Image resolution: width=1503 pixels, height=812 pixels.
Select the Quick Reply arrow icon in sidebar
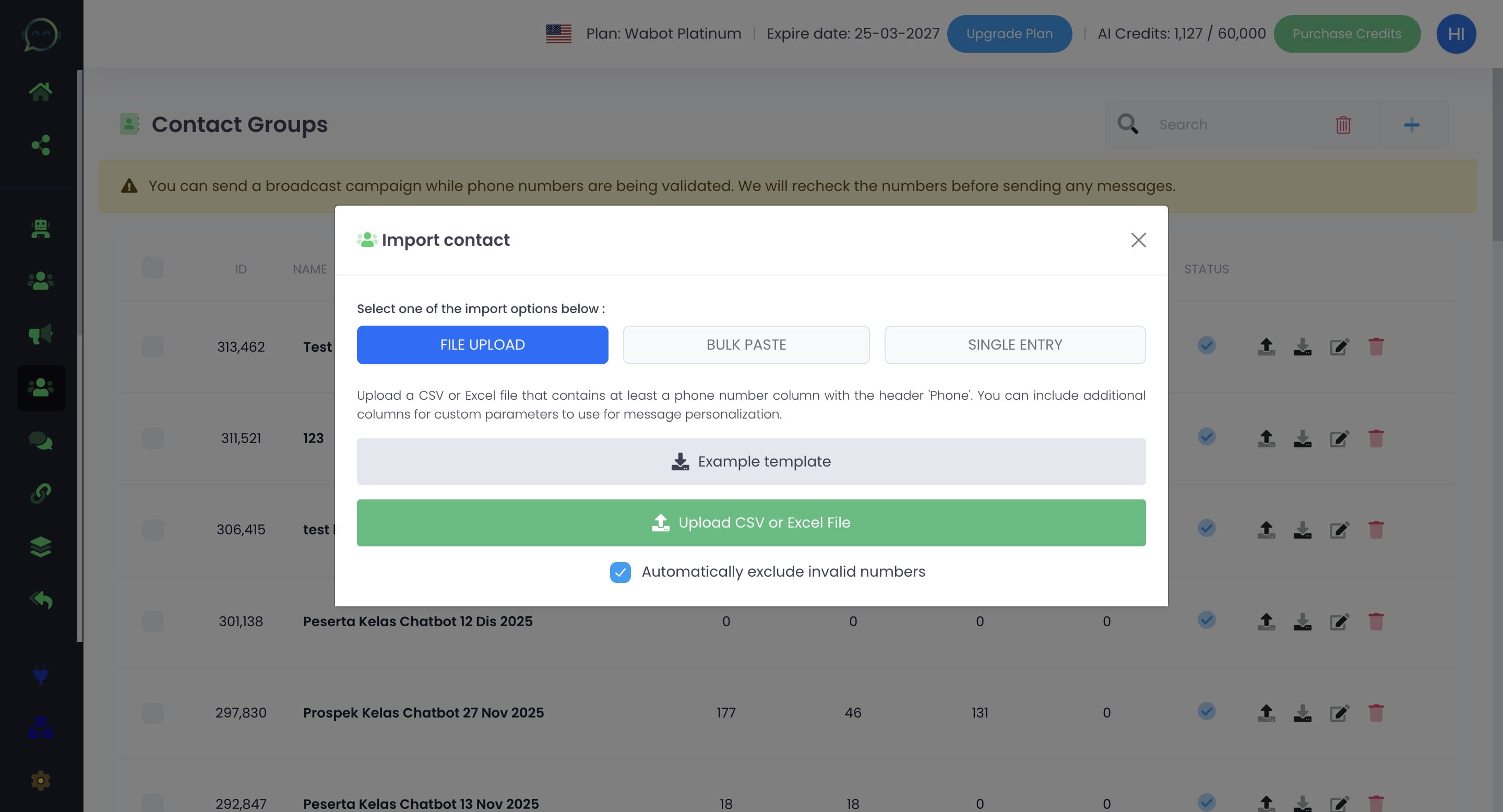coord(41,599)
